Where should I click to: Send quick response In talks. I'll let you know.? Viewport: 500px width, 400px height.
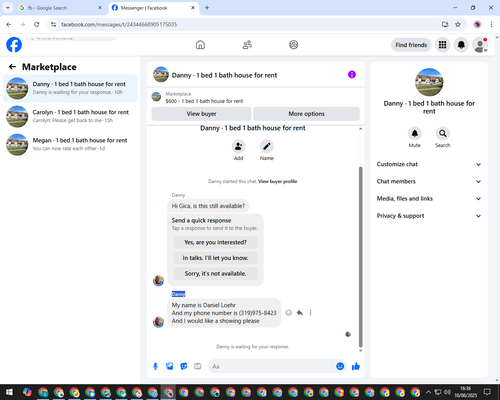point(215,258)
